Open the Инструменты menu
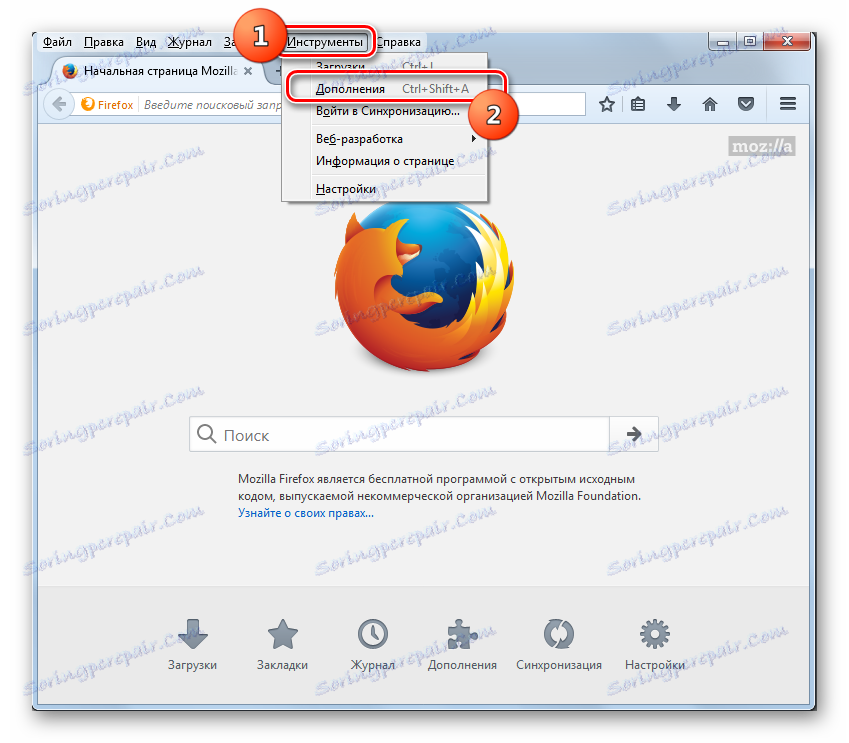 point(325,42)
